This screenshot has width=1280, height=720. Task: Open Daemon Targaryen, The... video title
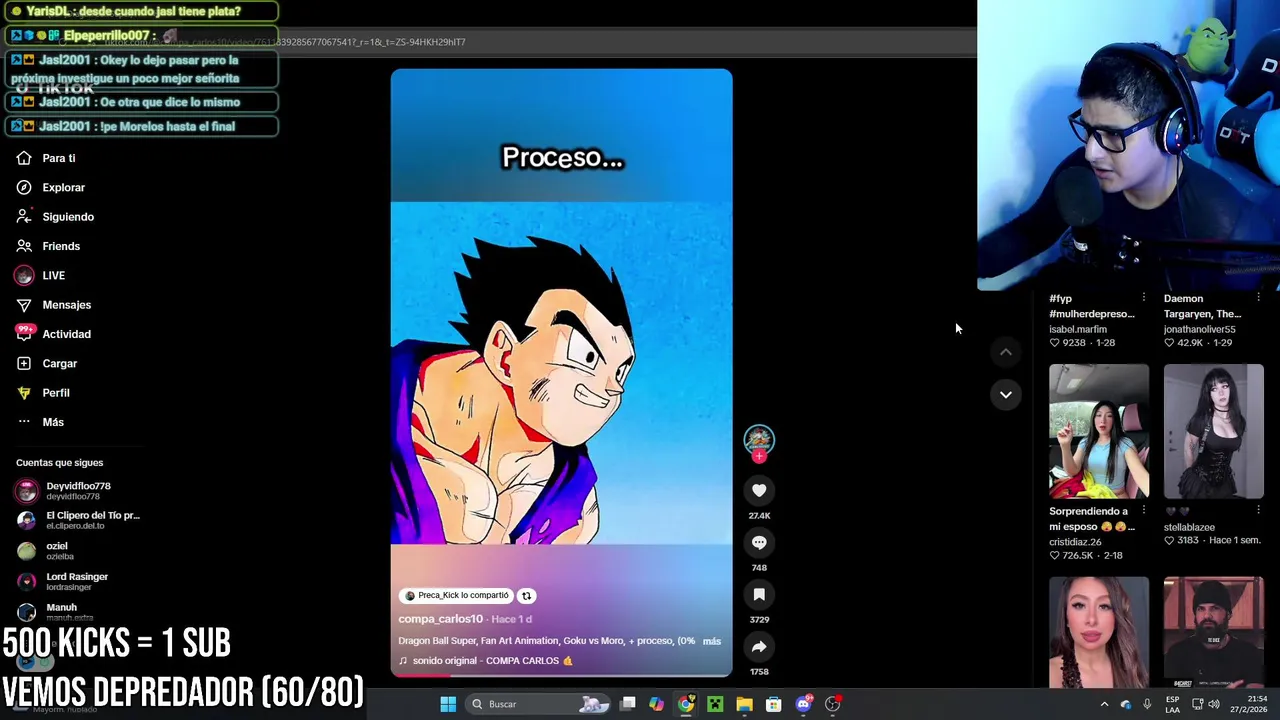pos(1202,306)
